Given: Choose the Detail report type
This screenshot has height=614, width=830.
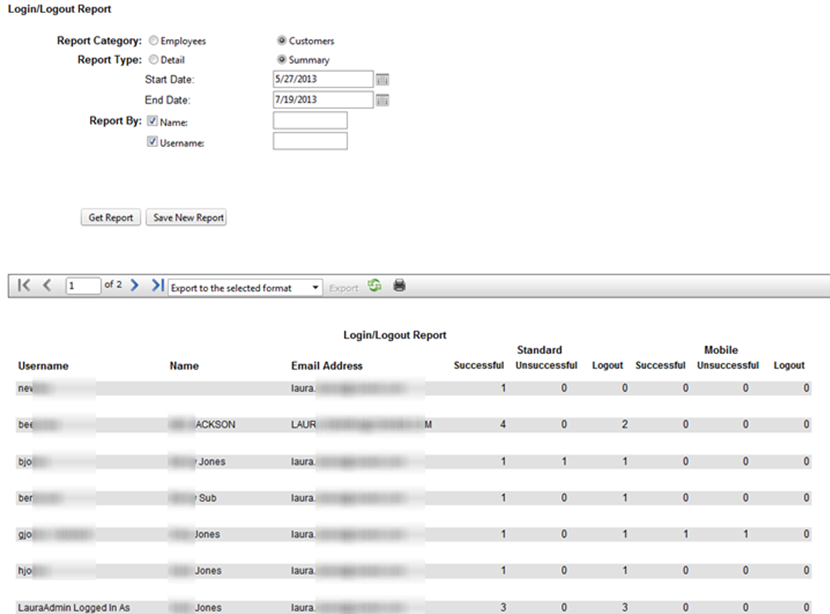Looking at the screenshot, I should coord(153,60).
